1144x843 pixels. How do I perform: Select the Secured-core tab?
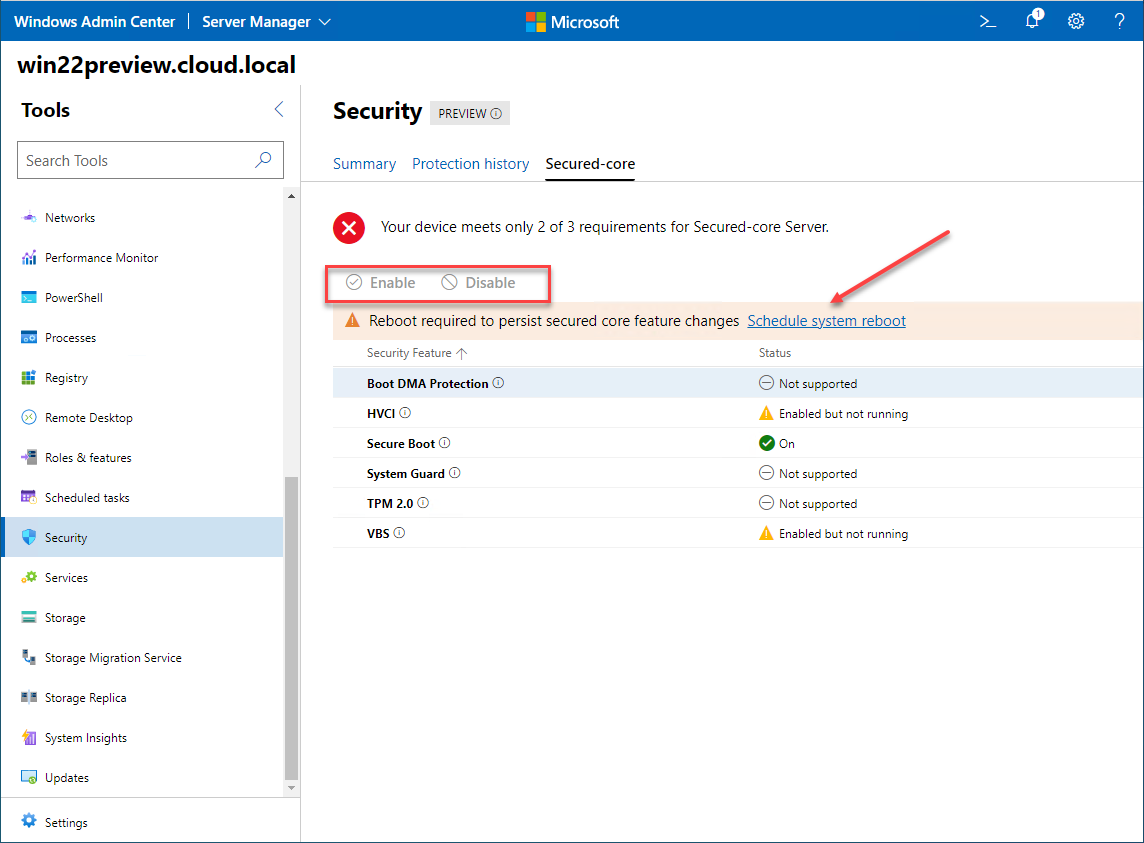pyautogui.click(x=590, y=164)
